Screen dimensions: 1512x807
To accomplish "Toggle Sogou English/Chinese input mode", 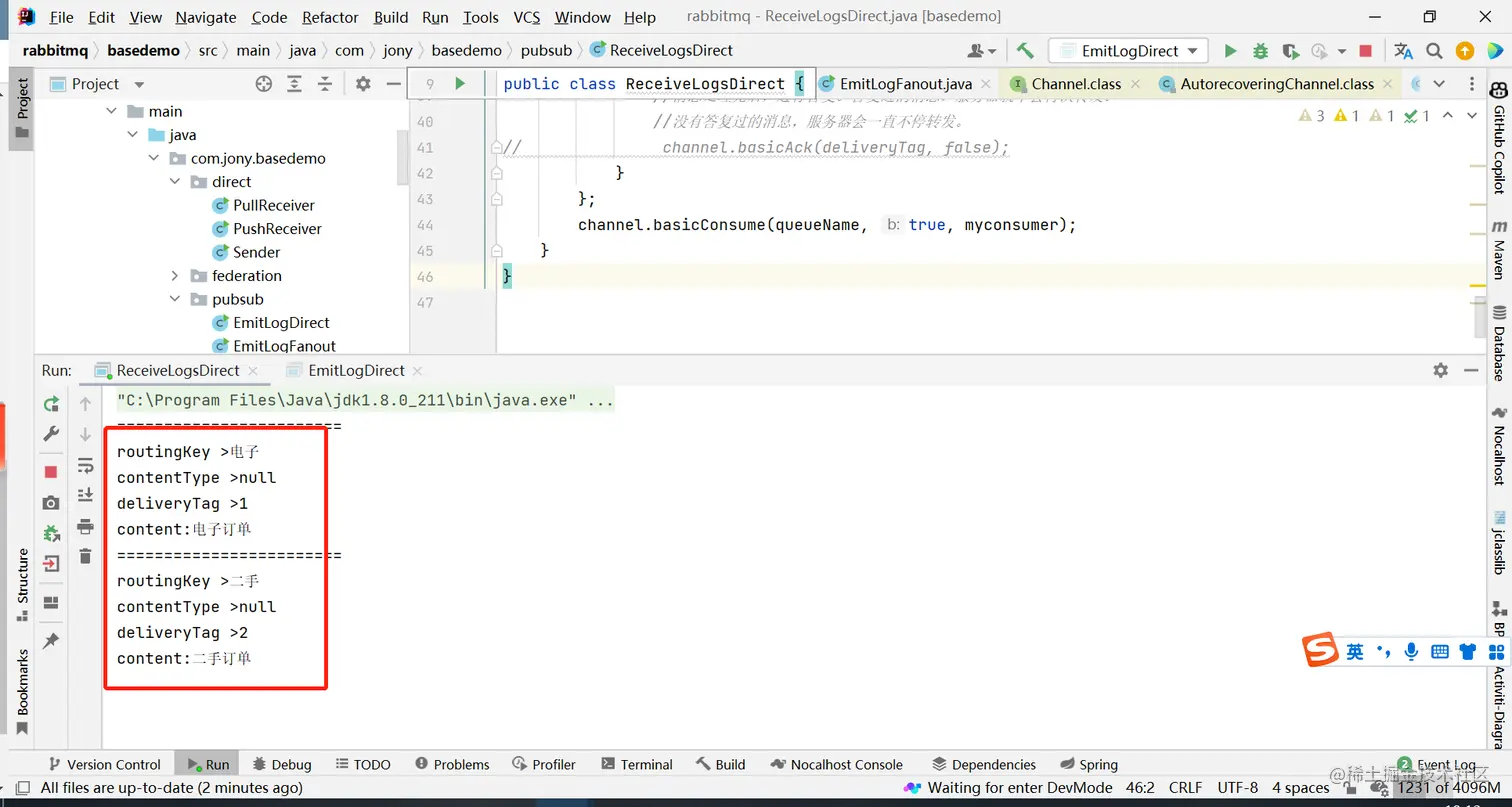I will [x=1355, y=652].
